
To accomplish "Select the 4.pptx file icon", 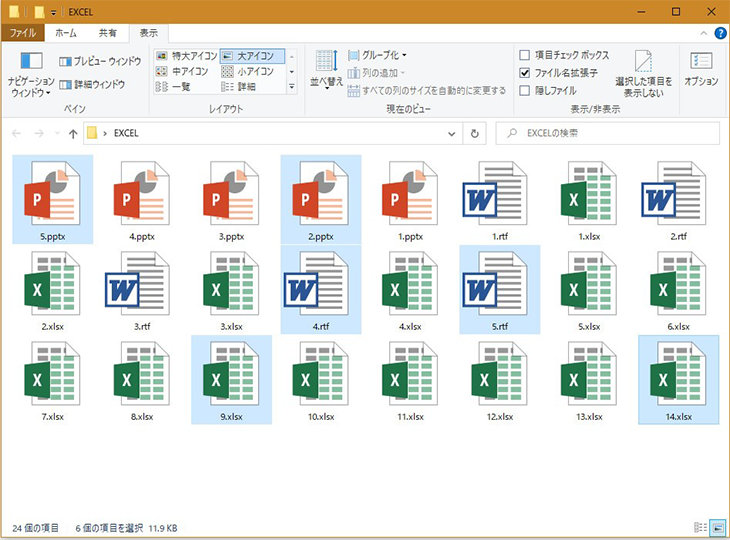I will point(142,193).
